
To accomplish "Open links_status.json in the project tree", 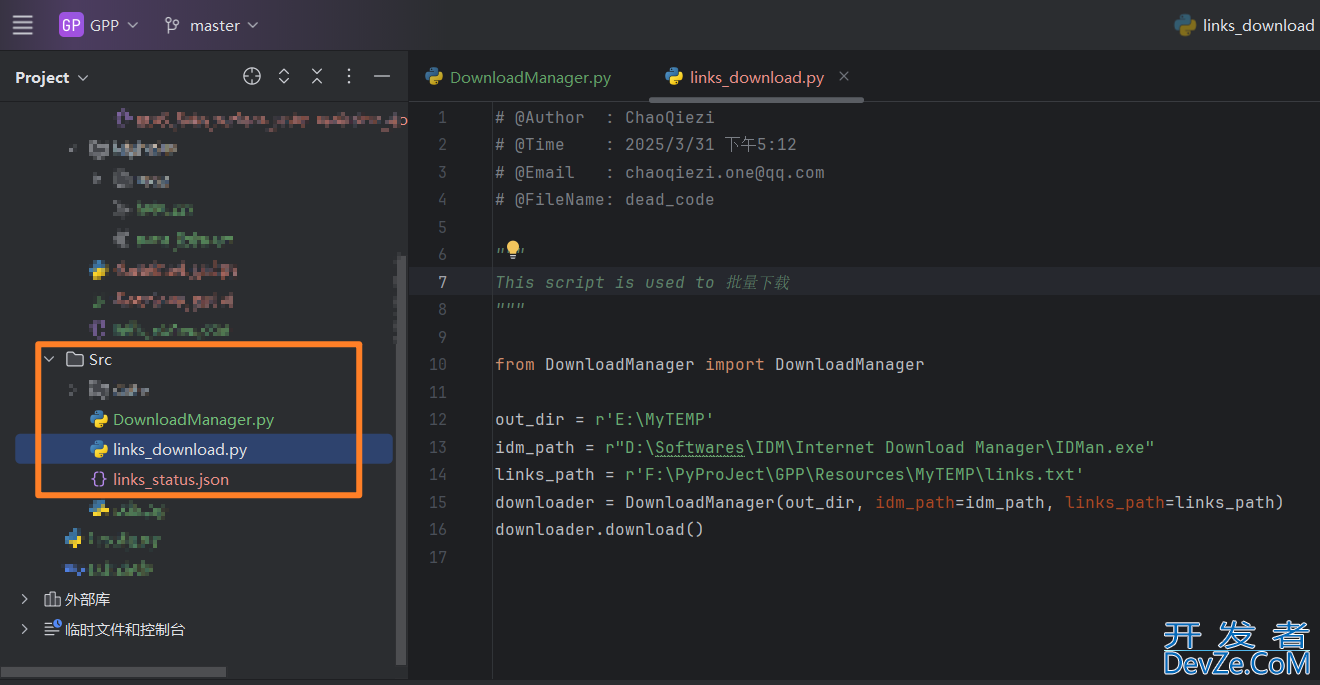I will [x=171, y=480].
